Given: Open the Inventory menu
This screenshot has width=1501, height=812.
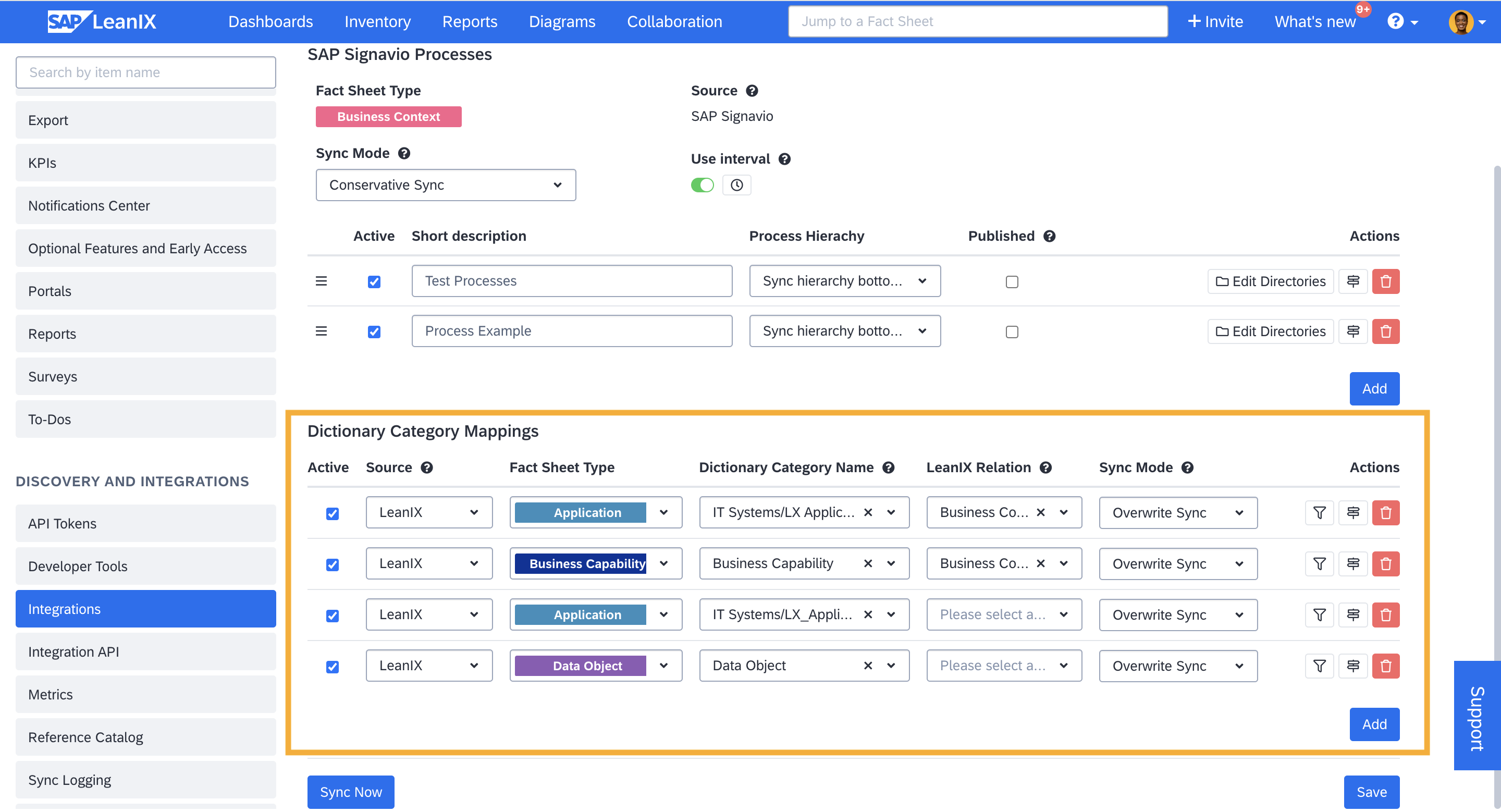Looking at the screenshot, I should (377, 21).
